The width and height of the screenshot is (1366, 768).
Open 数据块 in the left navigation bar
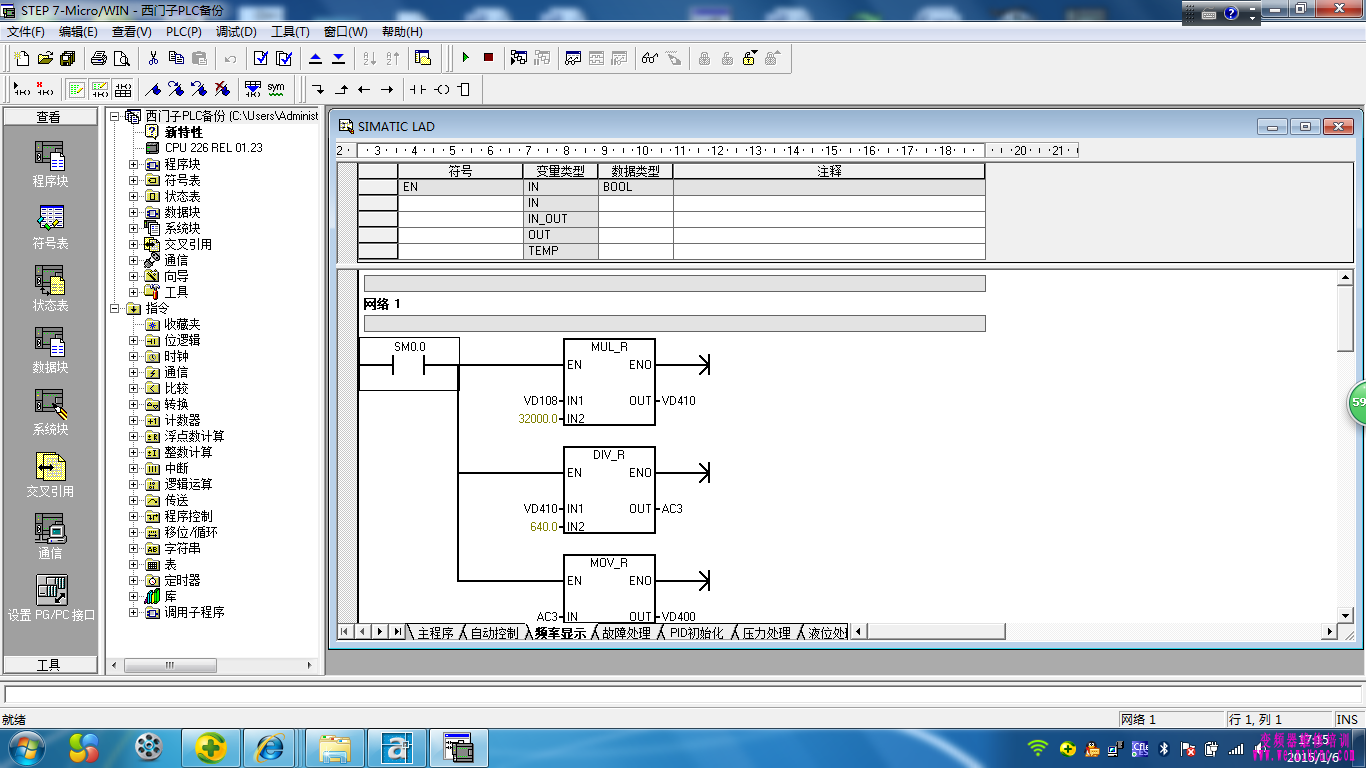point(50,351)
